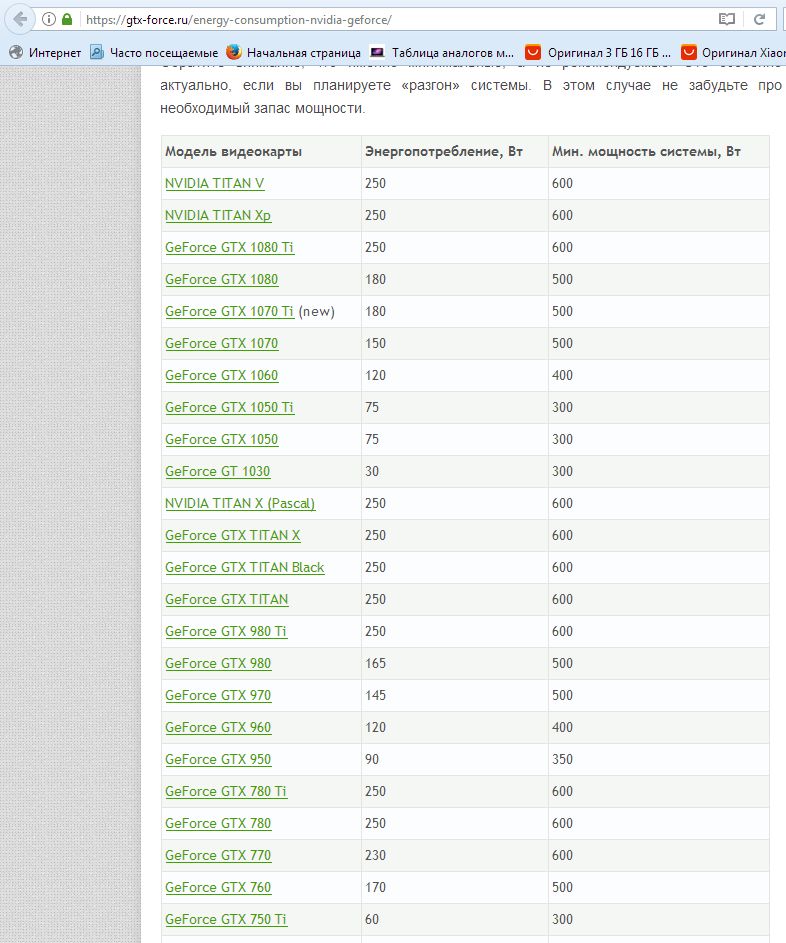
Task: Toggle the reader view icon
Action: pos(726,19)
